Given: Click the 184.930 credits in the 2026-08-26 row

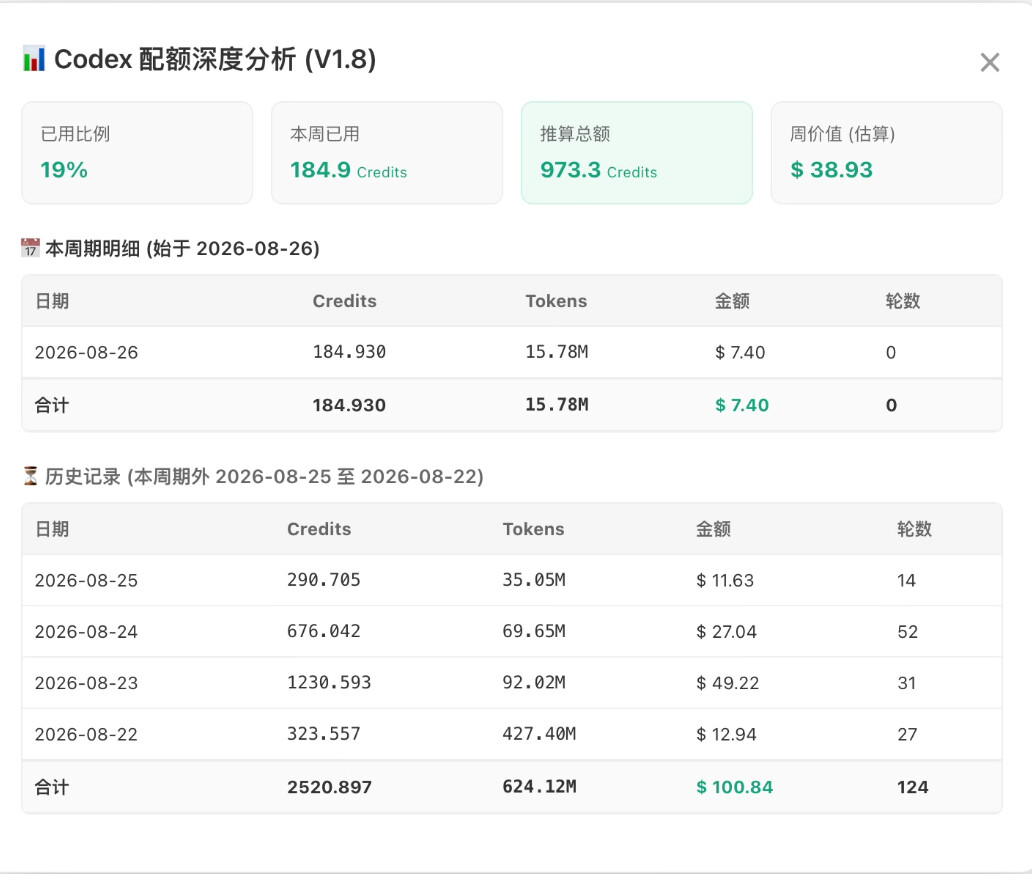Looking at the screenshot, I should pyautogui.click(x=349, y=352).
